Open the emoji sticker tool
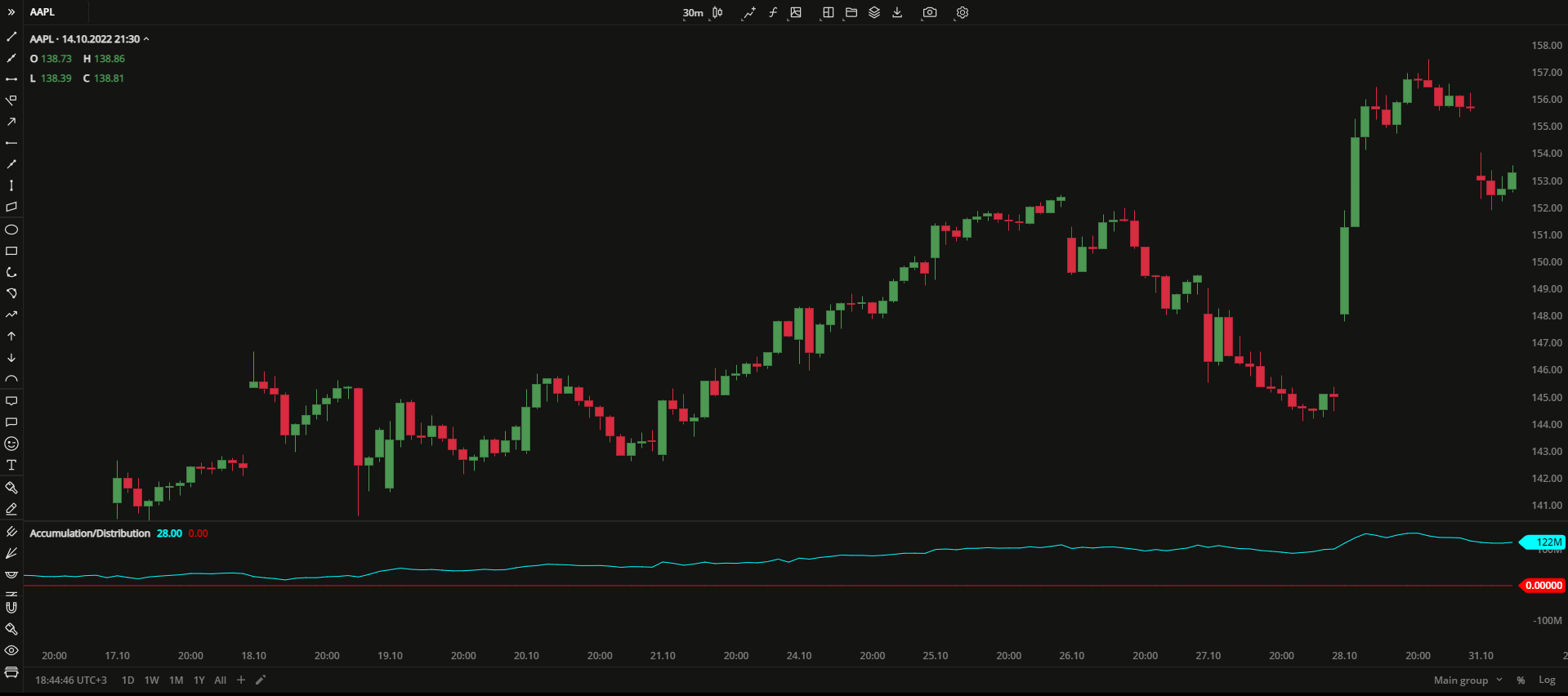This screenshot has width=1568, height=696. (11, 444)
